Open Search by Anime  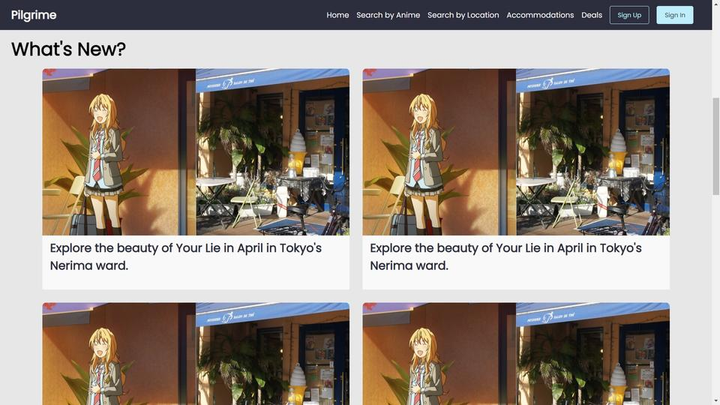(x=388, y=15)
